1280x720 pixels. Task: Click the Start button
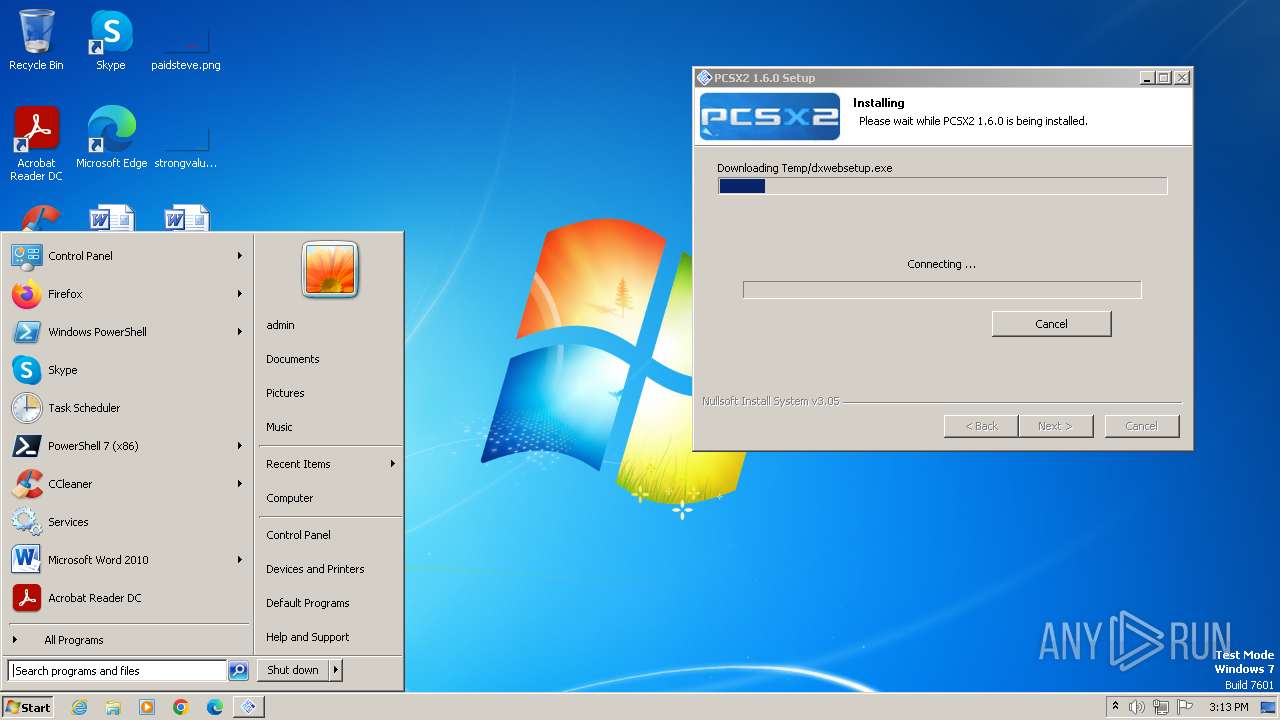point(28,707)
